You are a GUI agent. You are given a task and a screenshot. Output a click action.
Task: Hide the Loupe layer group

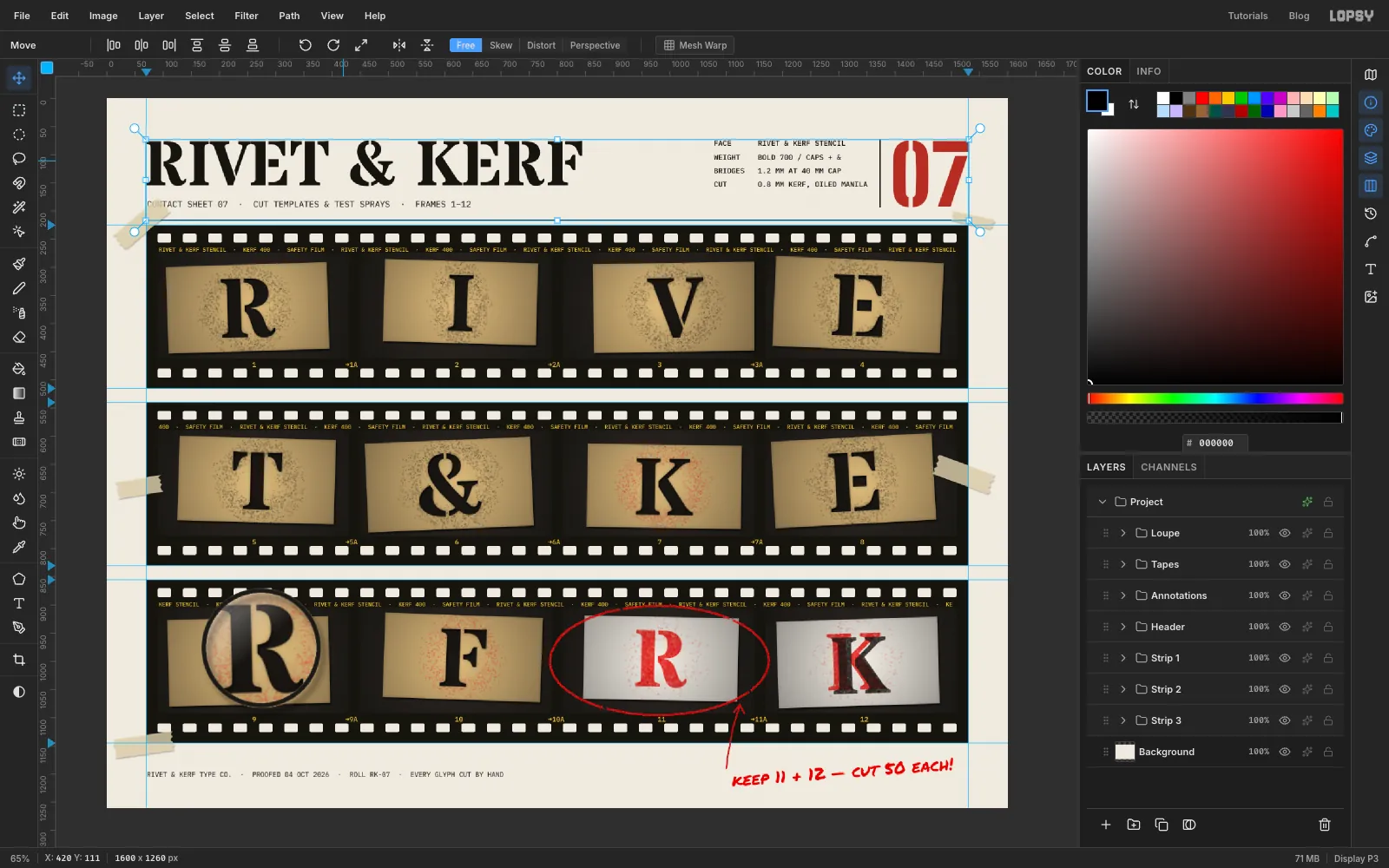(x=1285, y=533)
